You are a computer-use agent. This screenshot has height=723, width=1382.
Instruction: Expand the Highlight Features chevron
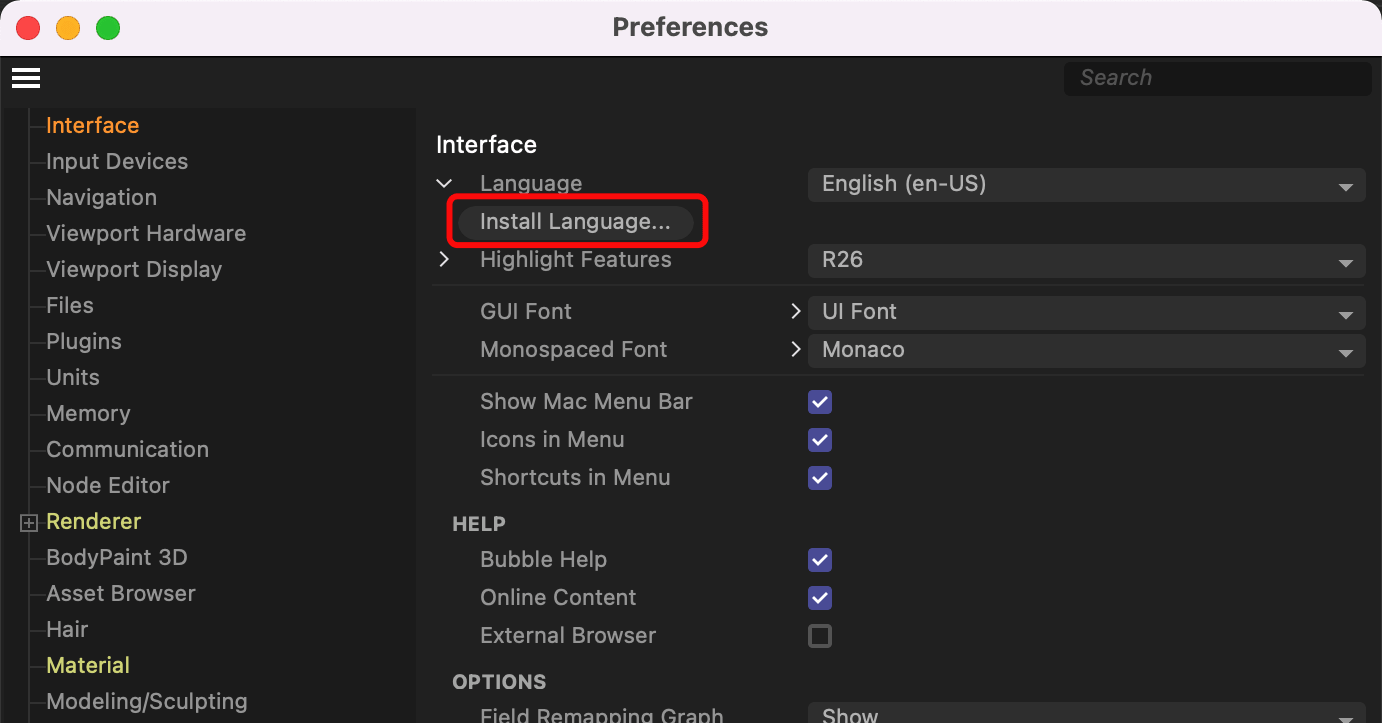pyautogui.click(x=445, y=260)
